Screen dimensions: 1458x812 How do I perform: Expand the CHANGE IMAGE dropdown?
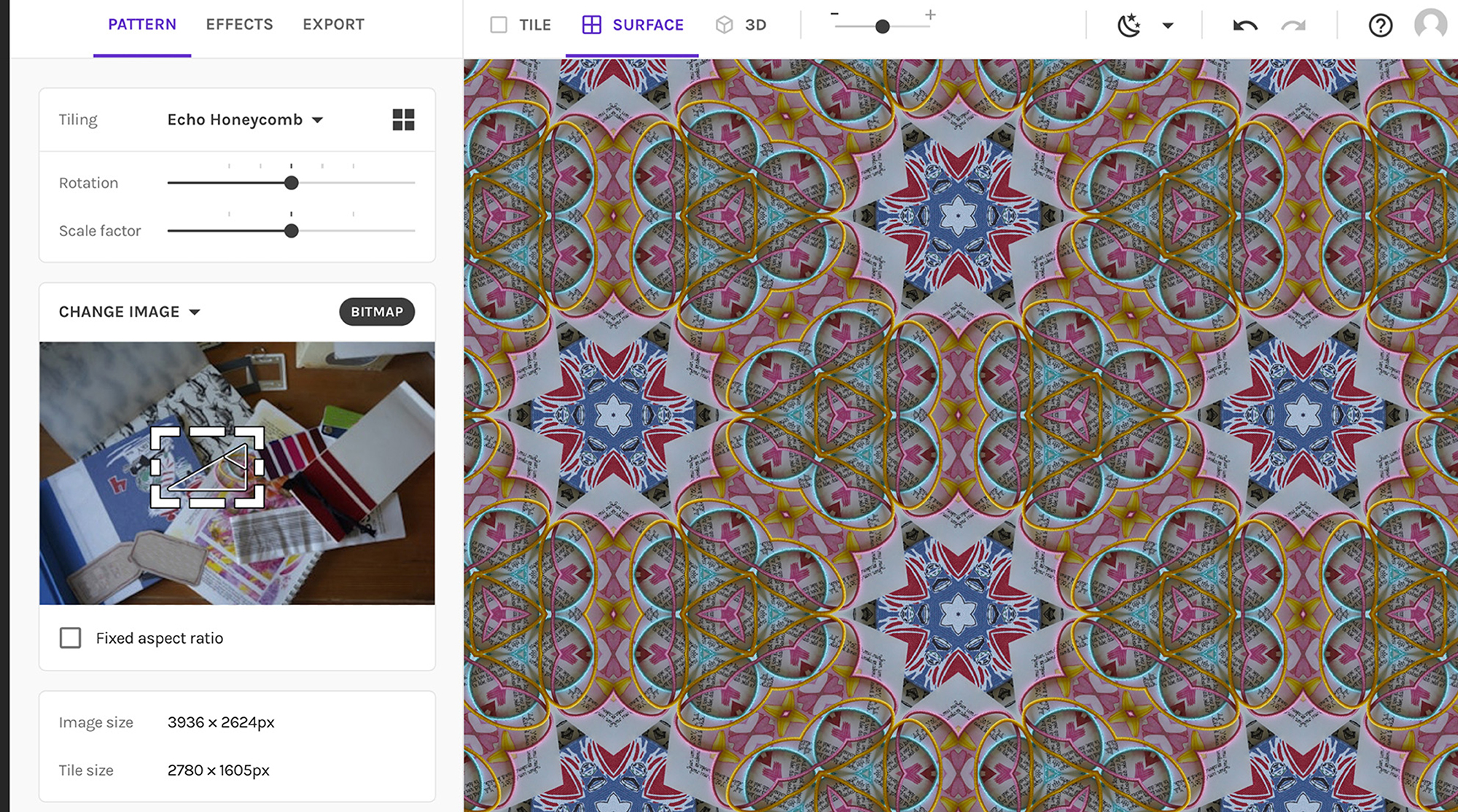coord(129,312)
